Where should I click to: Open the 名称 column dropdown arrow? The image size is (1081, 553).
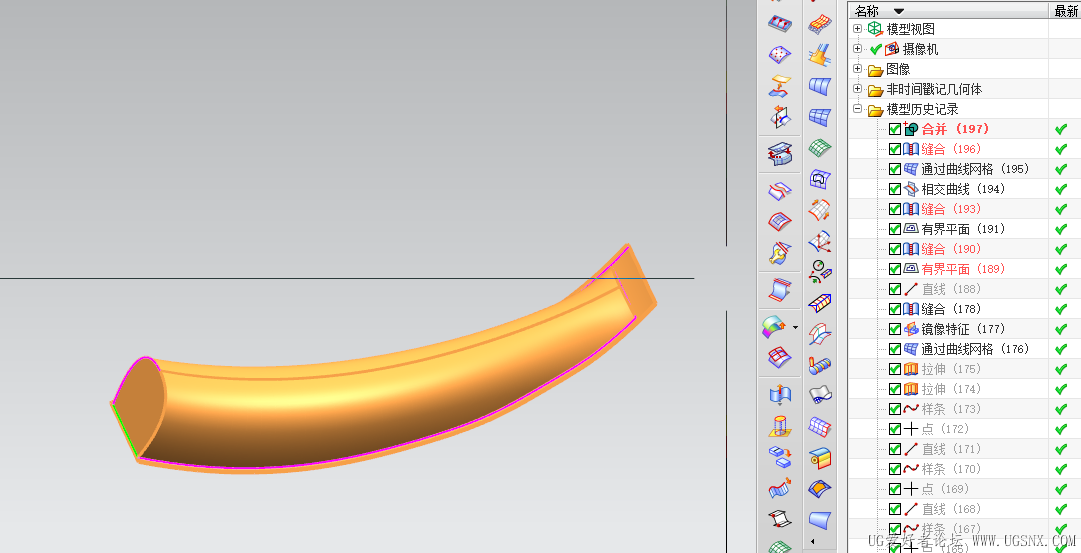898,11
